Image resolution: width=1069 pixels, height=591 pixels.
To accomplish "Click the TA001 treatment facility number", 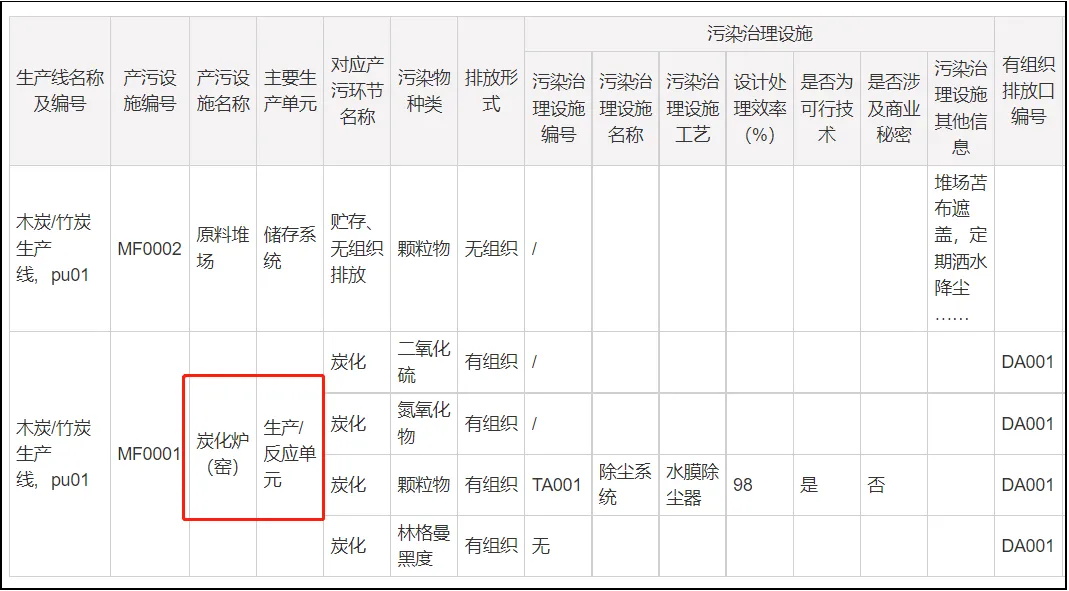I will [557, 485].
